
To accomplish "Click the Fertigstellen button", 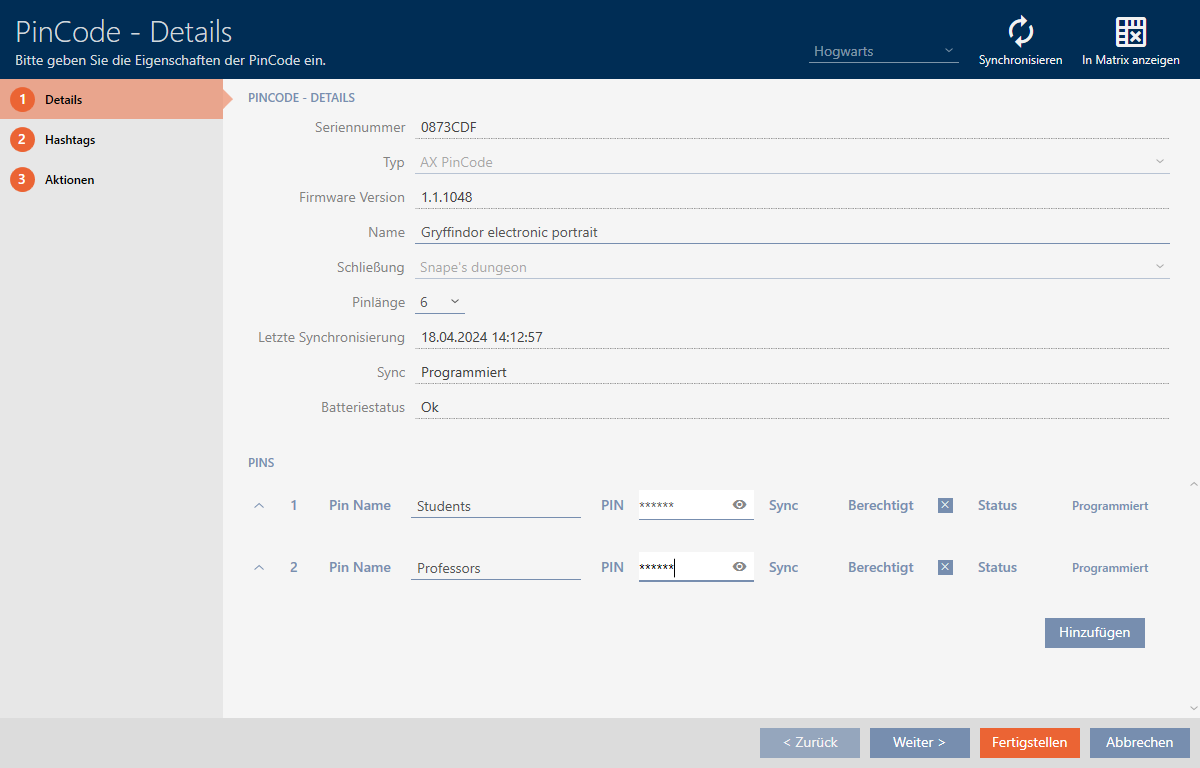I will tap(1029, 742).
